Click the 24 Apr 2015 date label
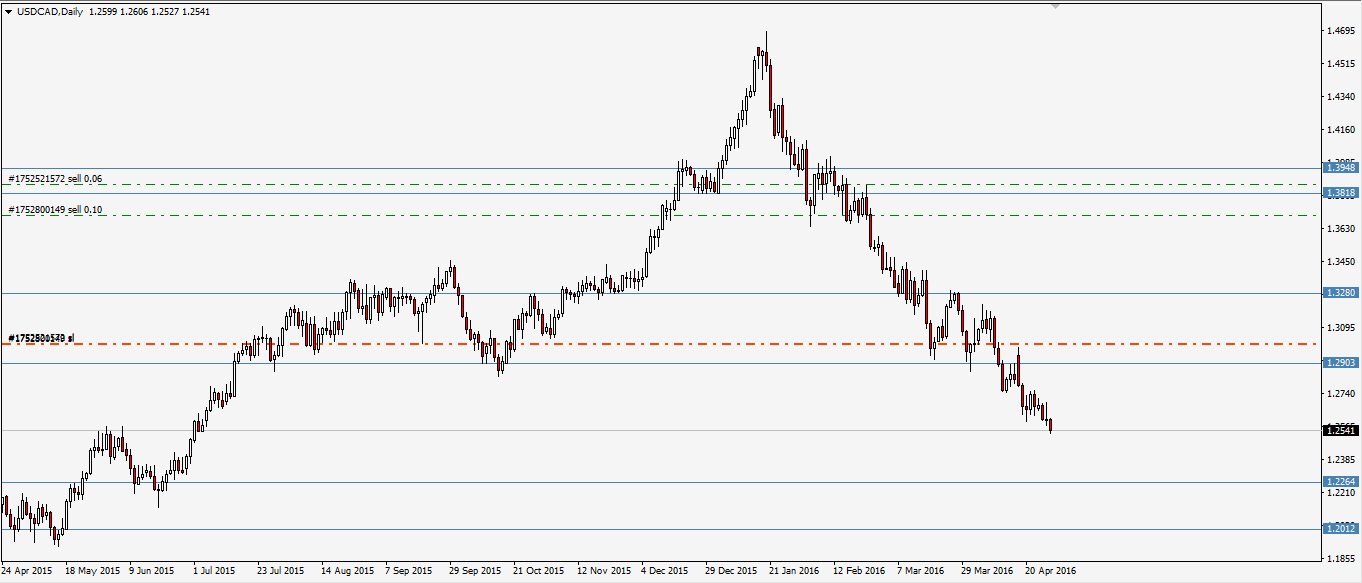The image size is (1362, 583). [28, 571]
